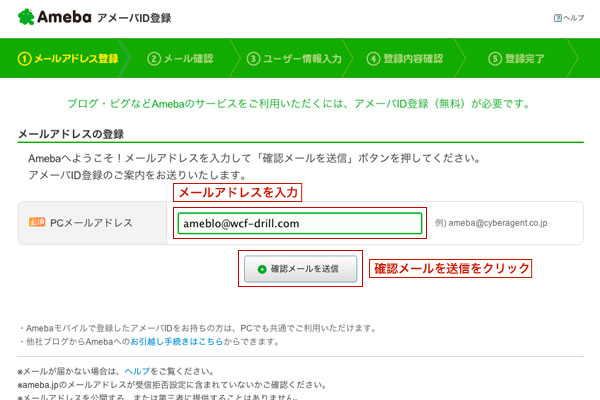Click the Ameba green logo icon
Screen dimensions: 600x400
26,17
